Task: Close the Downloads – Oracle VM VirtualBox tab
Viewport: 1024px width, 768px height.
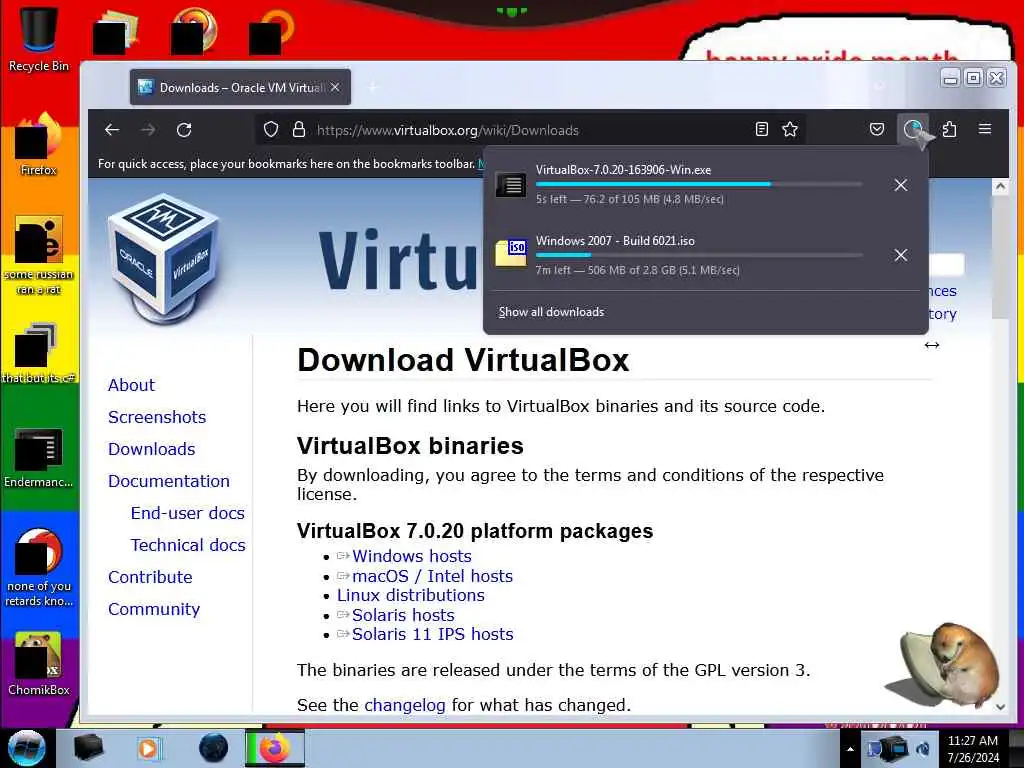Action: click(335, 87)
